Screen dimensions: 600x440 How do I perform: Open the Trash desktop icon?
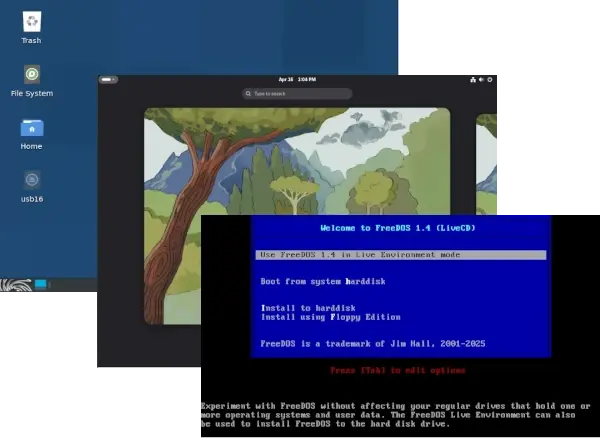[x=31, y=28]
